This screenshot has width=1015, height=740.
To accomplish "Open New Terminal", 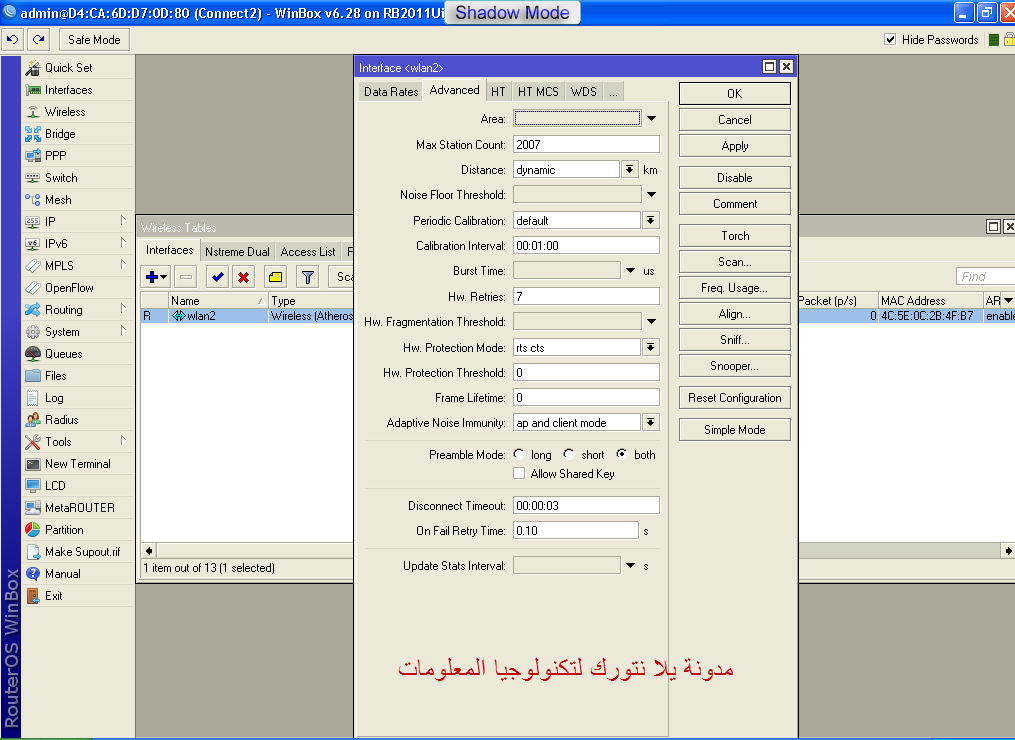I will tap(78, 464).
